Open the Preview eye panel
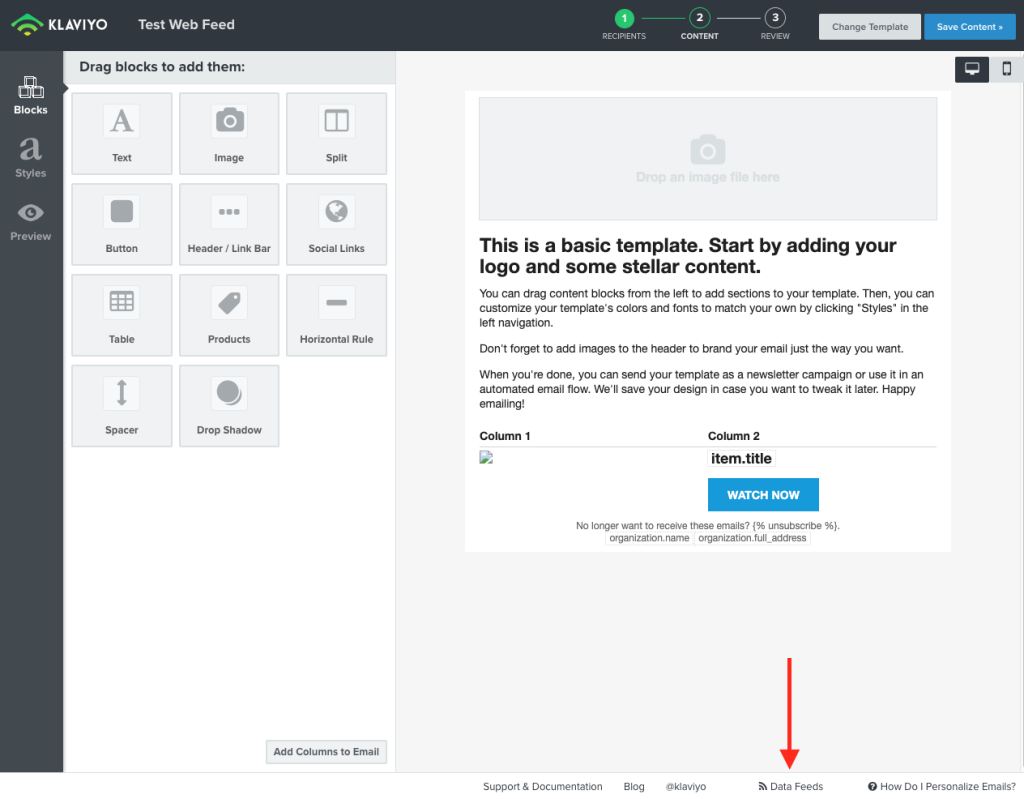 pyautogui.click(x=31, y=221)
